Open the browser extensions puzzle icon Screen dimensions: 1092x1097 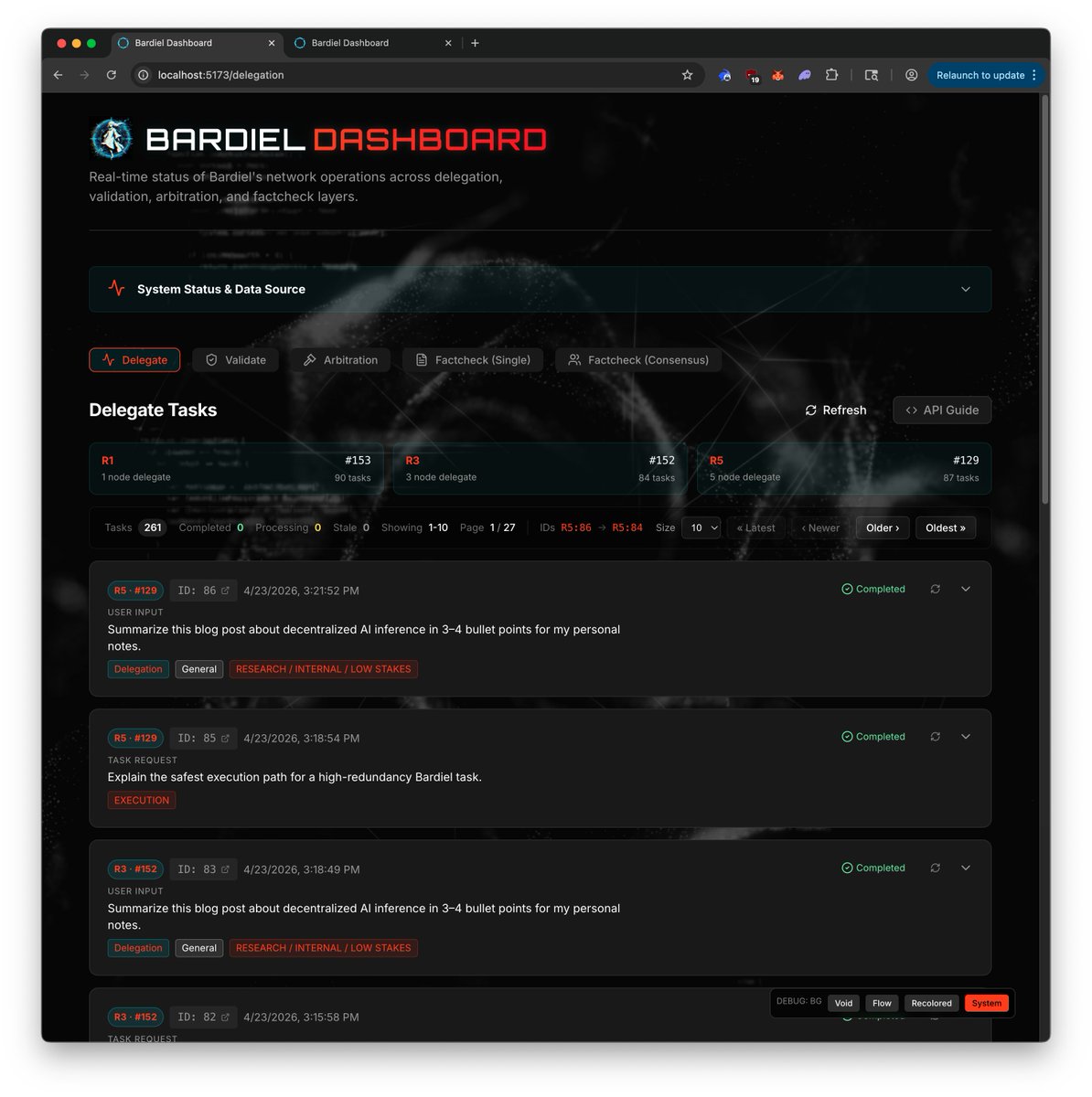[831, 75]
